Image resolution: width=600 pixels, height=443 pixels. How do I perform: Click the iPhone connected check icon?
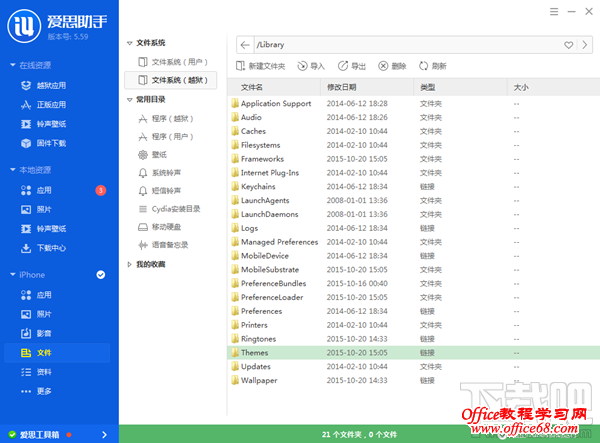click(101, 275)
